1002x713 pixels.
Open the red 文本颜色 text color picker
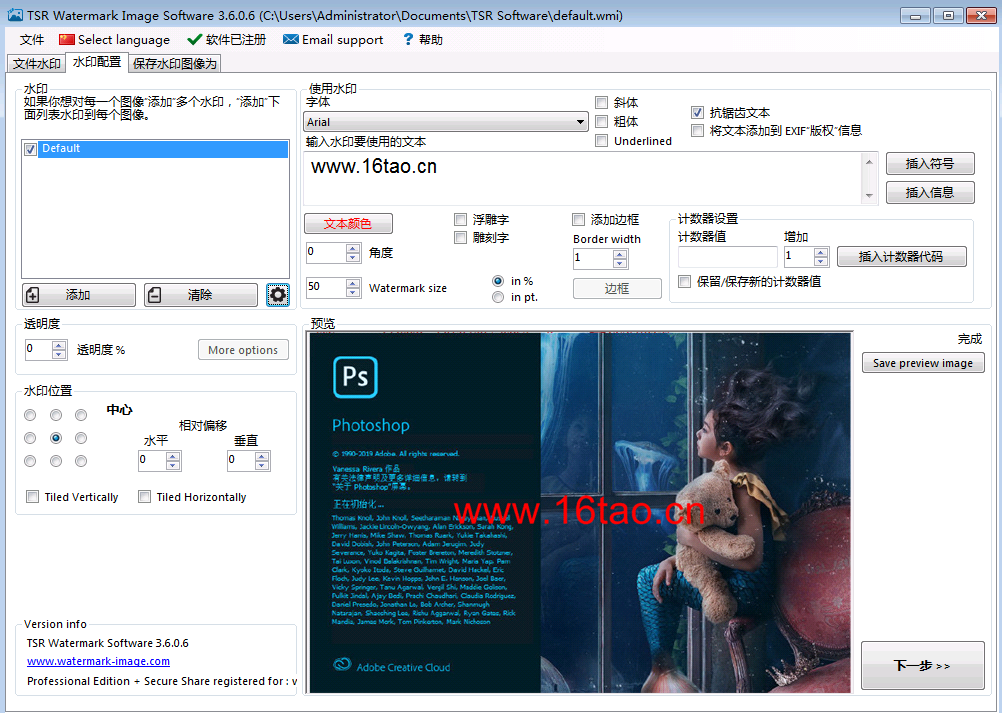(x=348, y=224)
